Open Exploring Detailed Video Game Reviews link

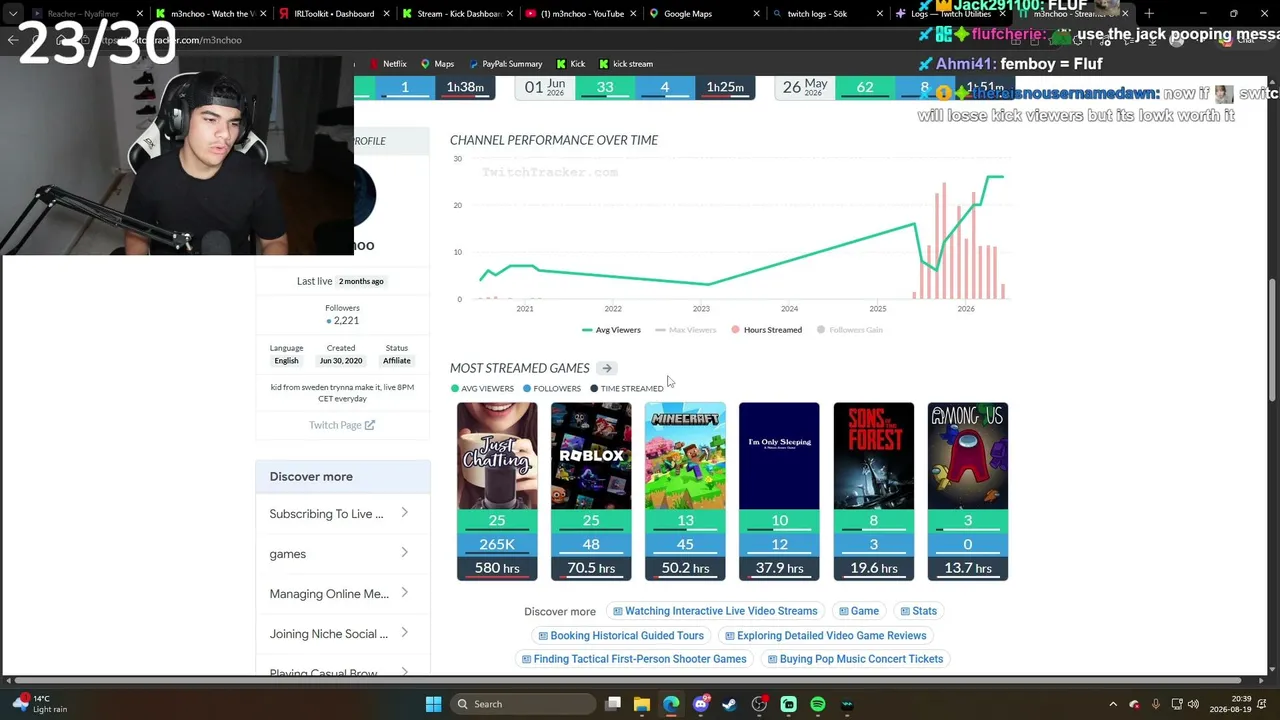[x=825, y=635]
